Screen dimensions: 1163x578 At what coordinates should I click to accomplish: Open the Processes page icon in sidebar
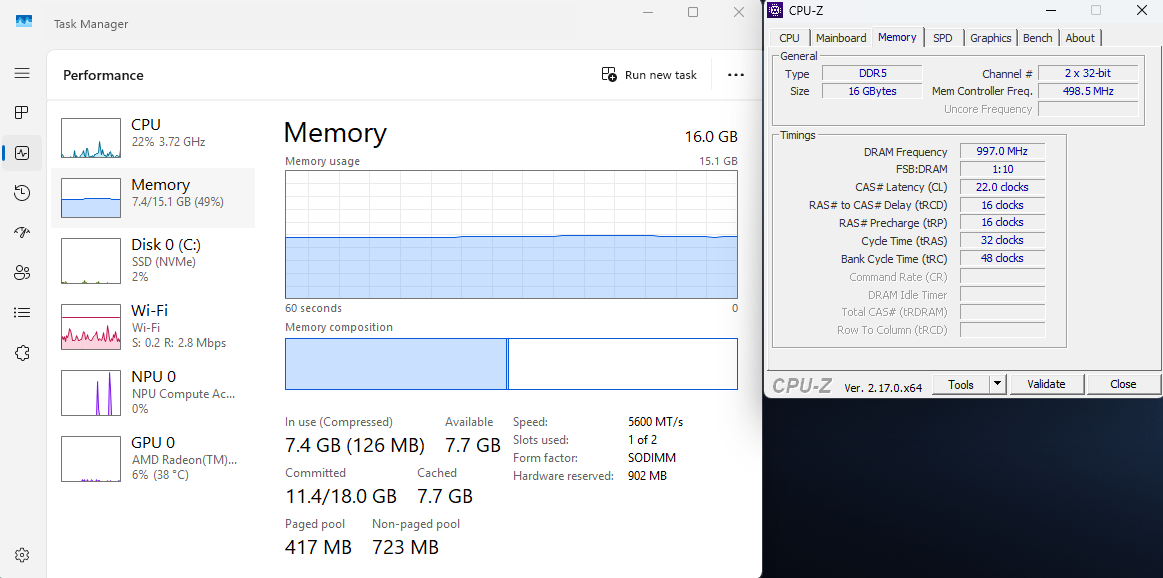[x=22, y=113]
